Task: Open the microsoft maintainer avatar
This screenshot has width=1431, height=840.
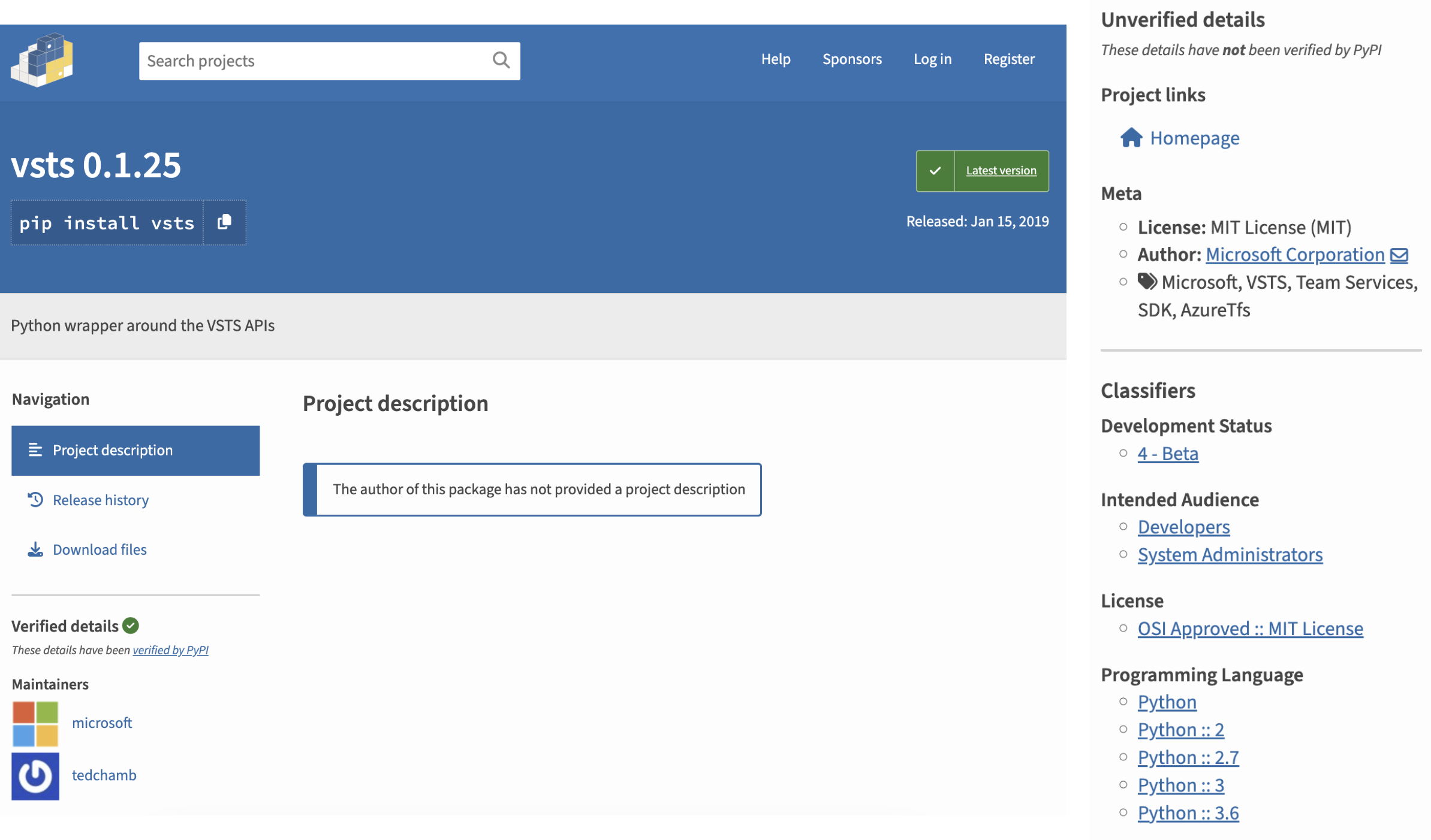Action: [x=35, y=723]
